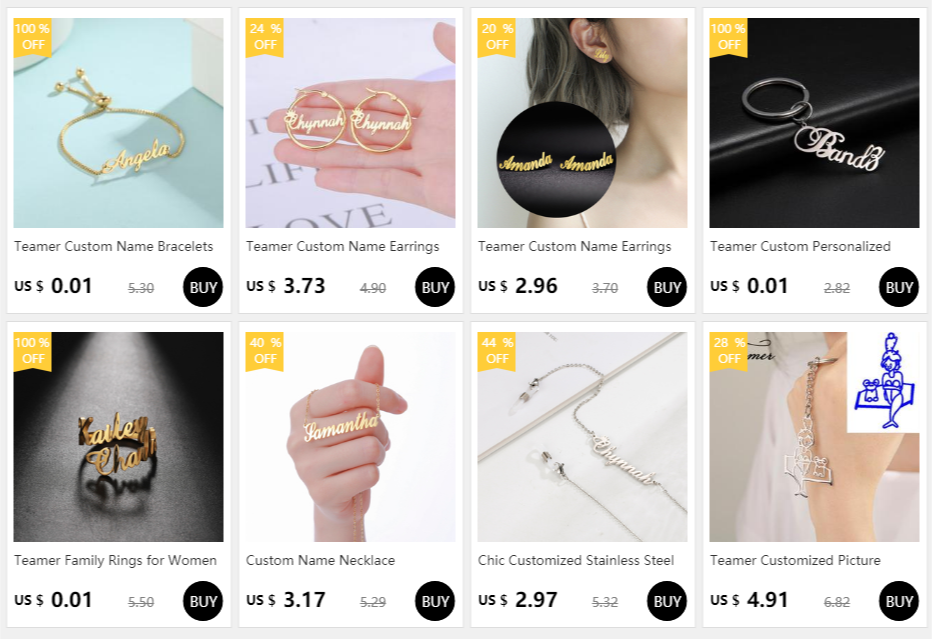Click BUY for Teamer Customized Picture
The image size is (932, 639).
coord(898,601)
